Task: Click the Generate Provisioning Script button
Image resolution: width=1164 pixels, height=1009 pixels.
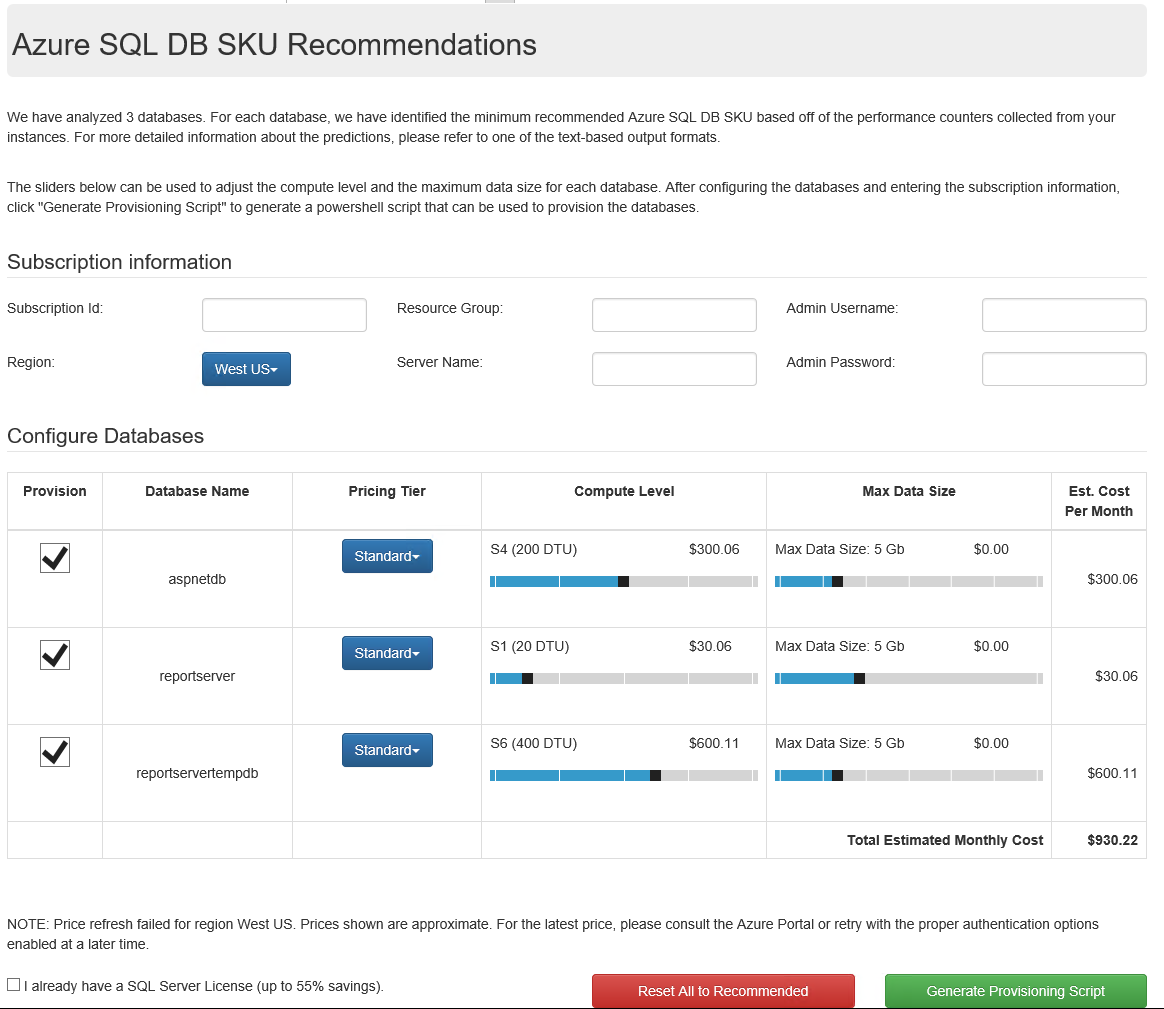Action: click(1015, 991)
